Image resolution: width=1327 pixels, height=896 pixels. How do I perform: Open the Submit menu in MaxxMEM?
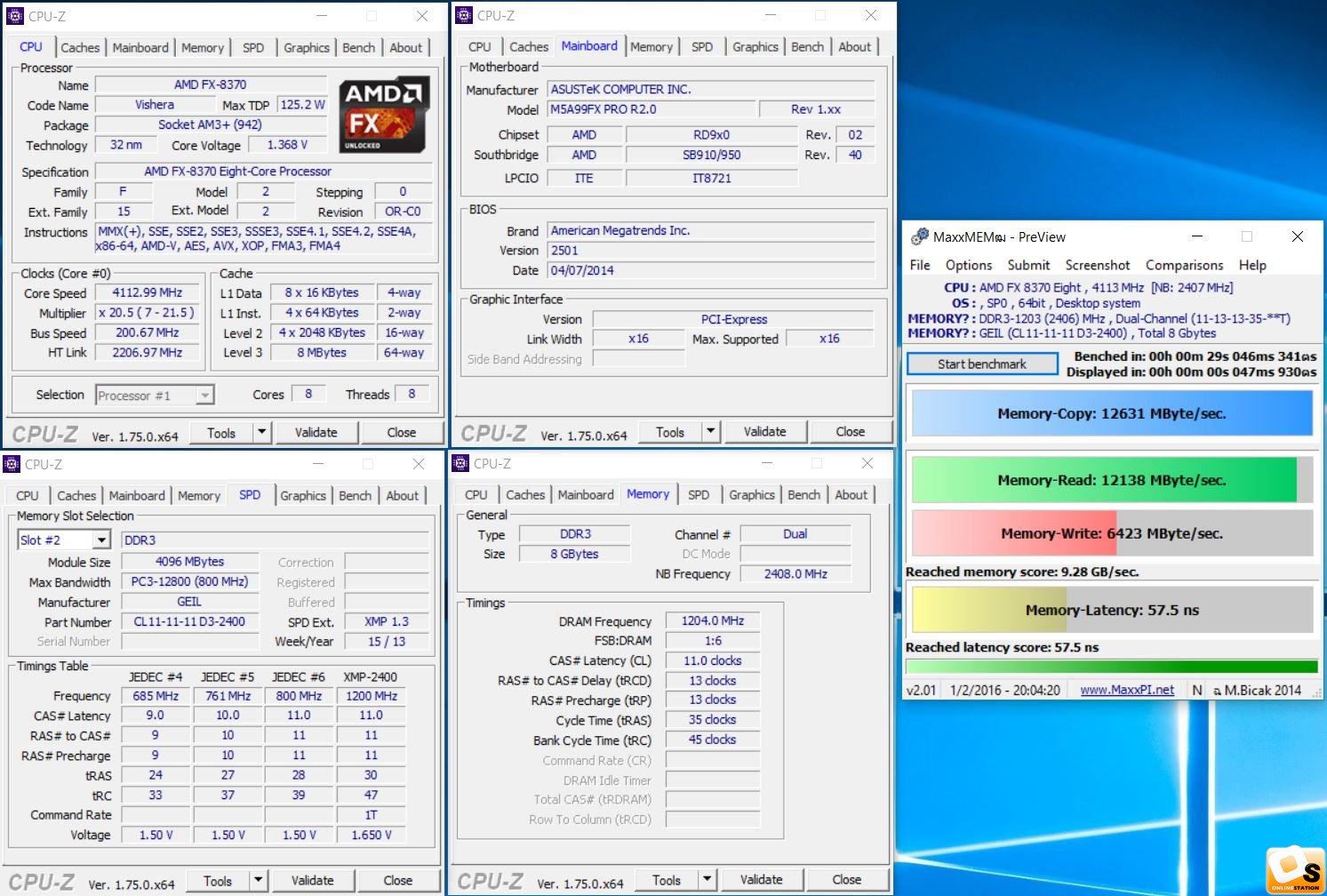(1028, 265)
